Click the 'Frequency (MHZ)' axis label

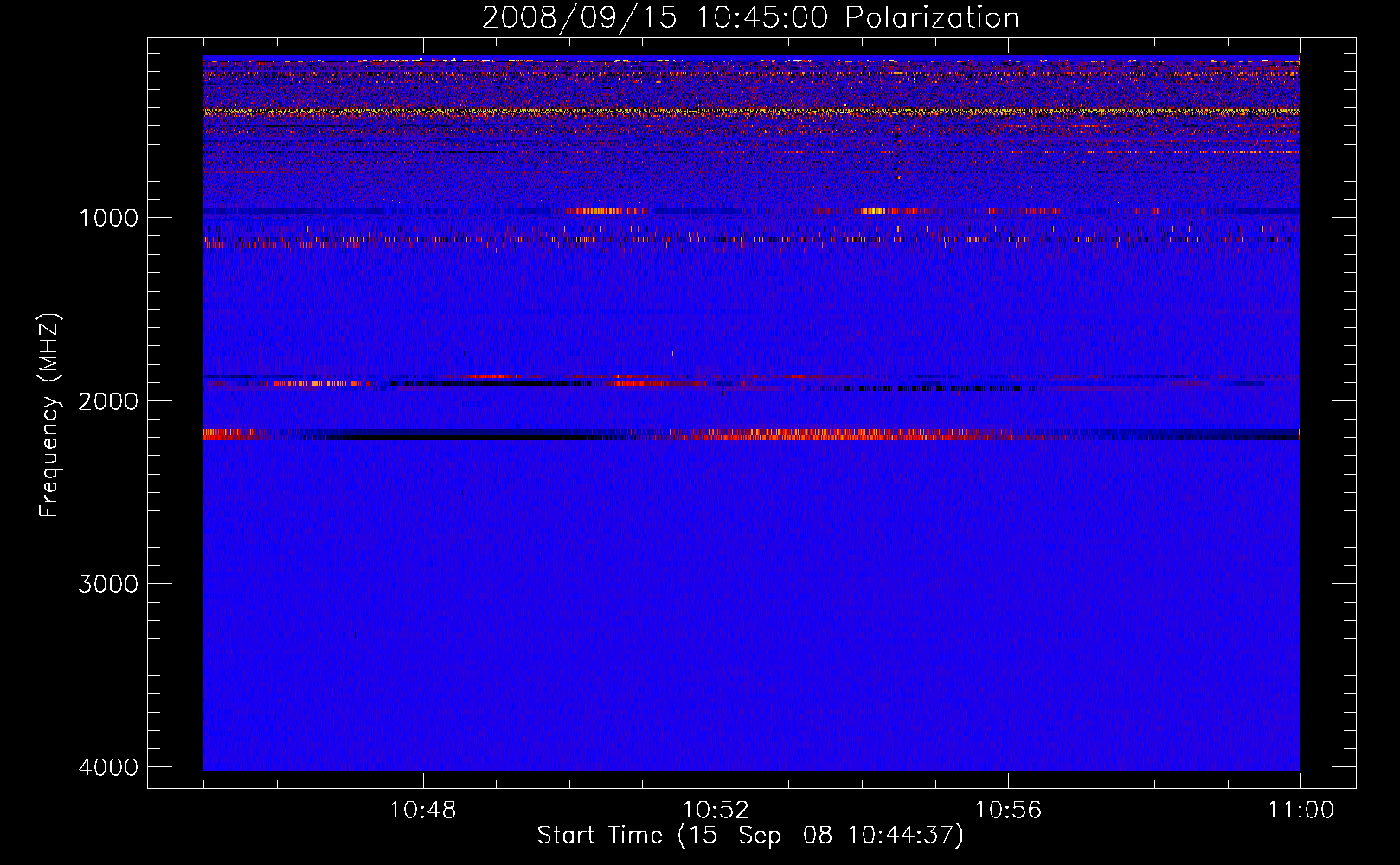(x=49, y=415)
